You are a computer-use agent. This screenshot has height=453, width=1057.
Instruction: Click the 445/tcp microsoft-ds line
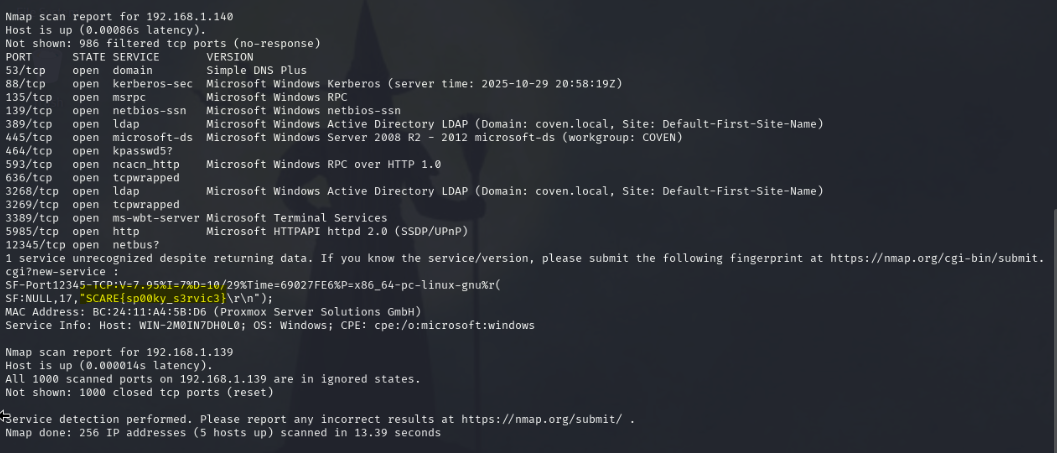click(344, 138)
